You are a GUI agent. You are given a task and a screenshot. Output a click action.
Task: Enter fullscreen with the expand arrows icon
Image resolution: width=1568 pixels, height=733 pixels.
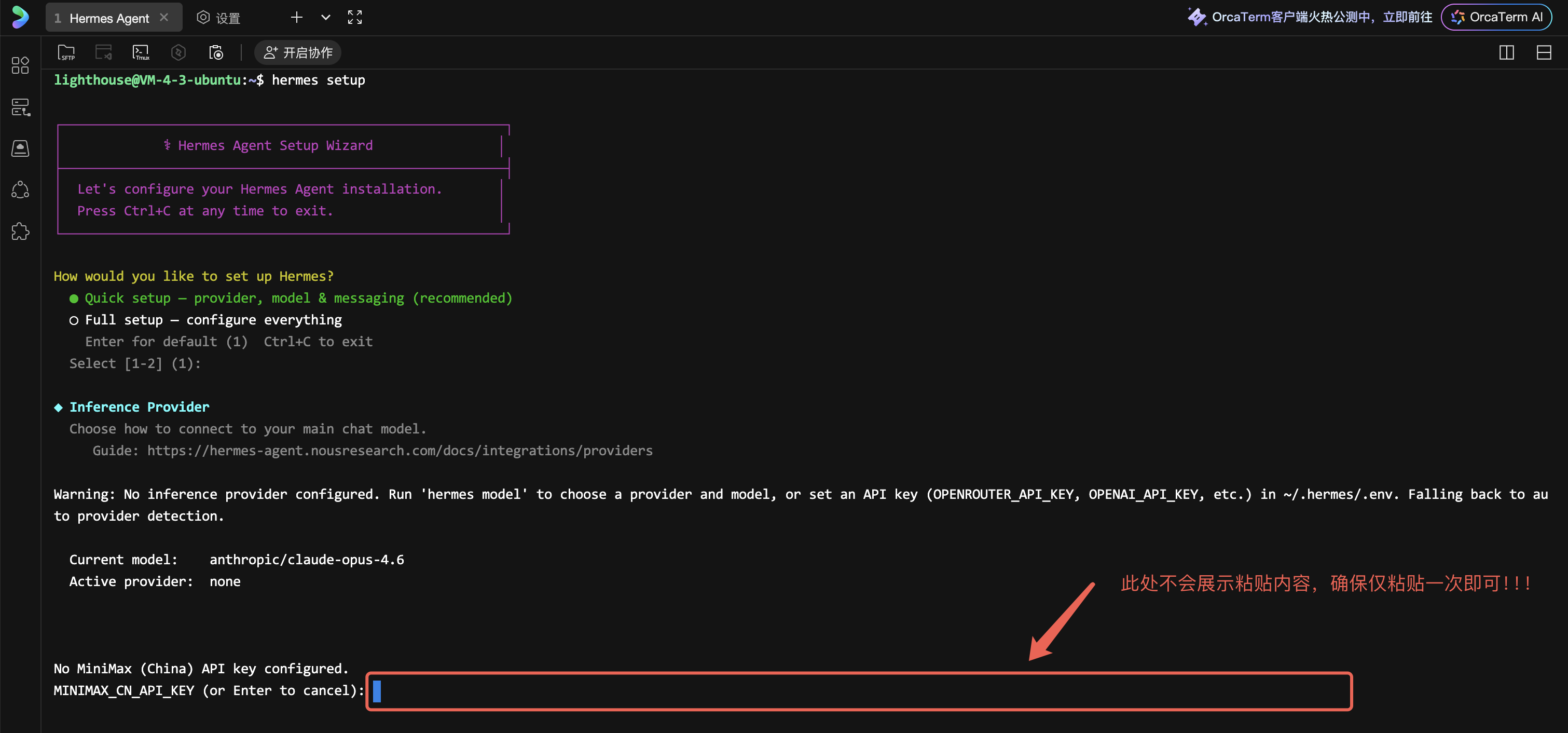pyautogui.click(x=355, y=17)
